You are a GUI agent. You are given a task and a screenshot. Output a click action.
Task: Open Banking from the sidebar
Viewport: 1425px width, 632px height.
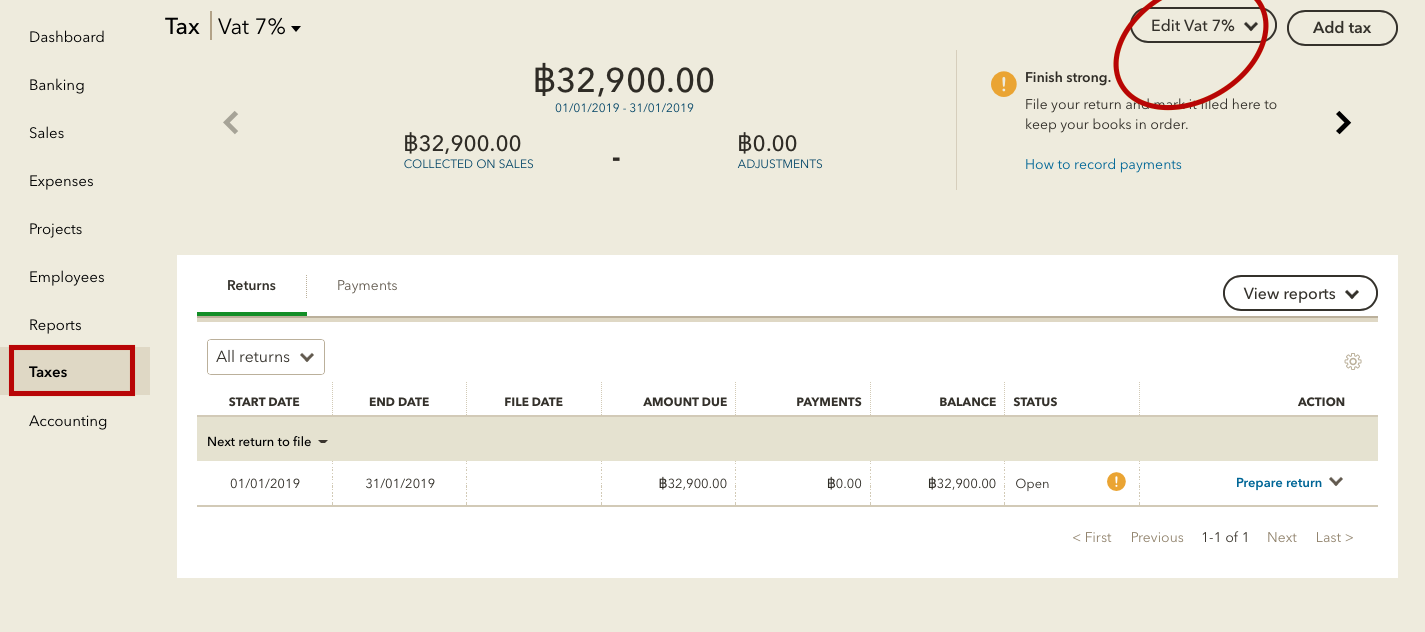(x=56, y=84)
